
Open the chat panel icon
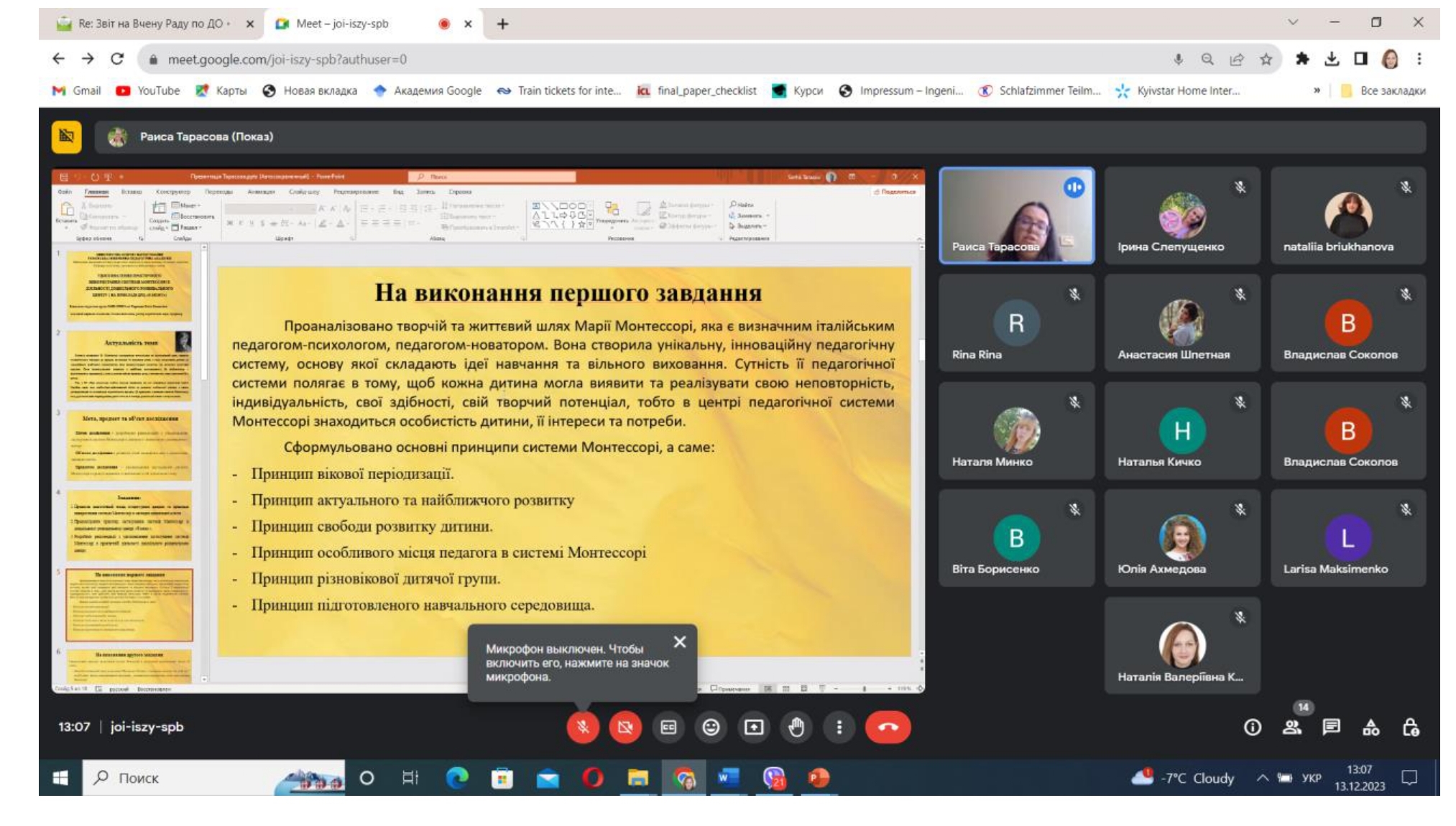click(x=1331, y=728)
